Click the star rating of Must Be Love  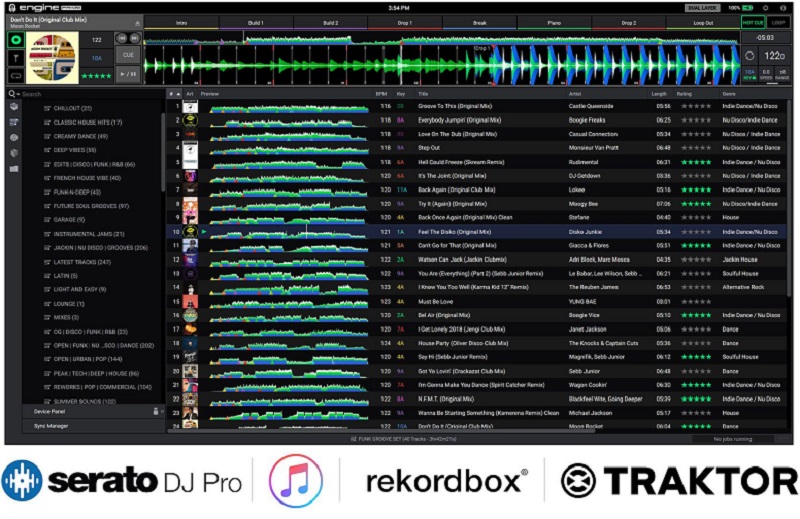pos(696,302)
